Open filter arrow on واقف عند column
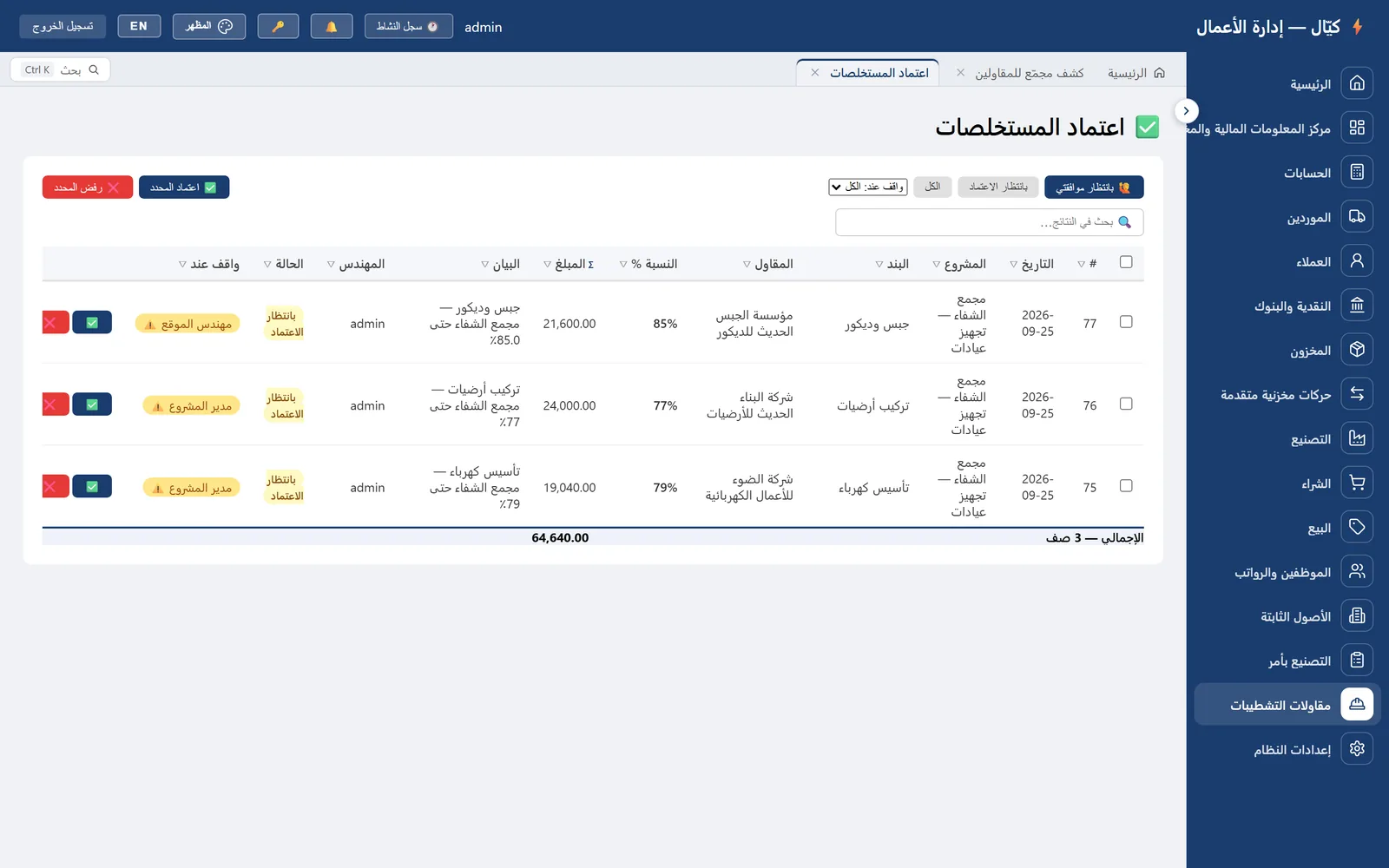 pos(182,264)
